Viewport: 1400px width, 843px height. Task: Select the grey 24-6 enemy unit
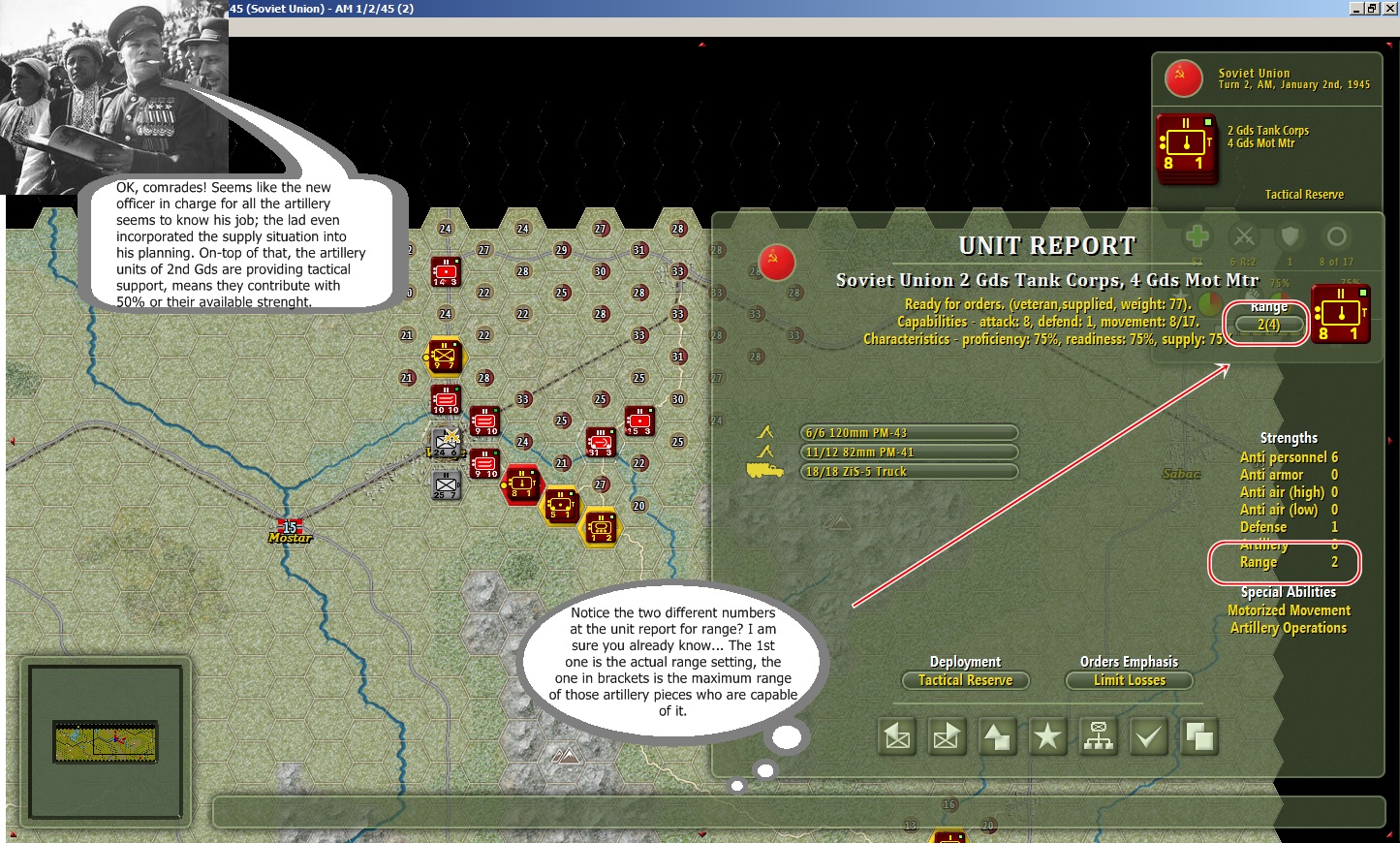point(446,443)
